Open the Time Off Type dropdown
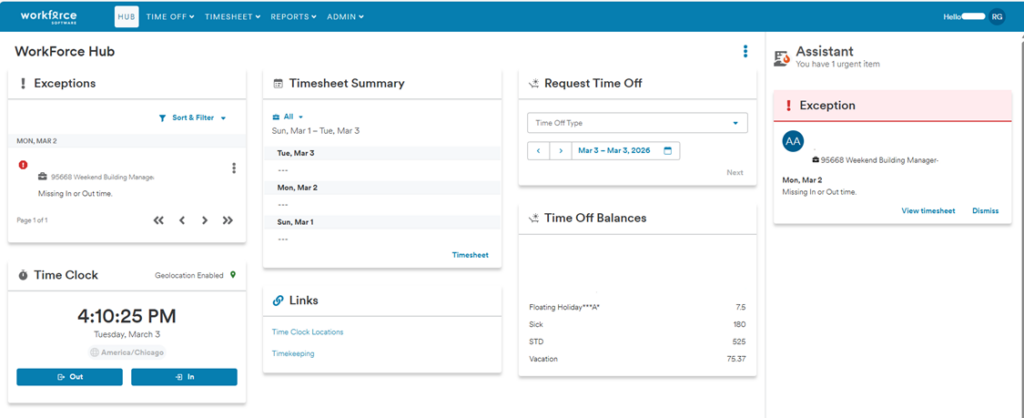The width and height of the screenshot is (1024, 418). pos(636,123)
